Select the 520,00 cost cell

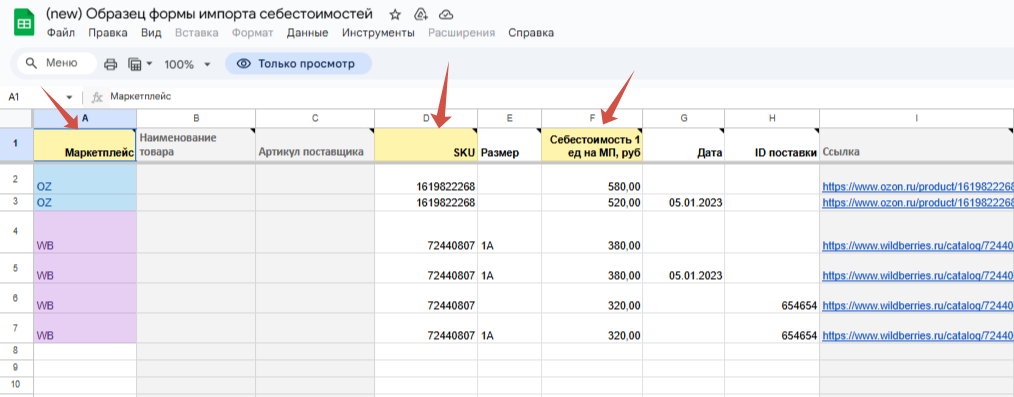click(592, 202)
